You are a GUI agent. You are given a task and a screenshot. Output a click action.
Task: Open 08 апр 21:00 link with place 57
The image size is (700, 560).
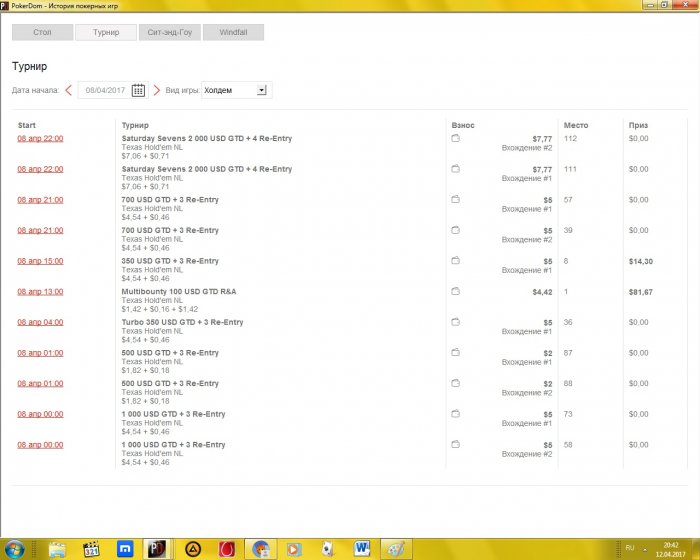click(x=40, y=200)
